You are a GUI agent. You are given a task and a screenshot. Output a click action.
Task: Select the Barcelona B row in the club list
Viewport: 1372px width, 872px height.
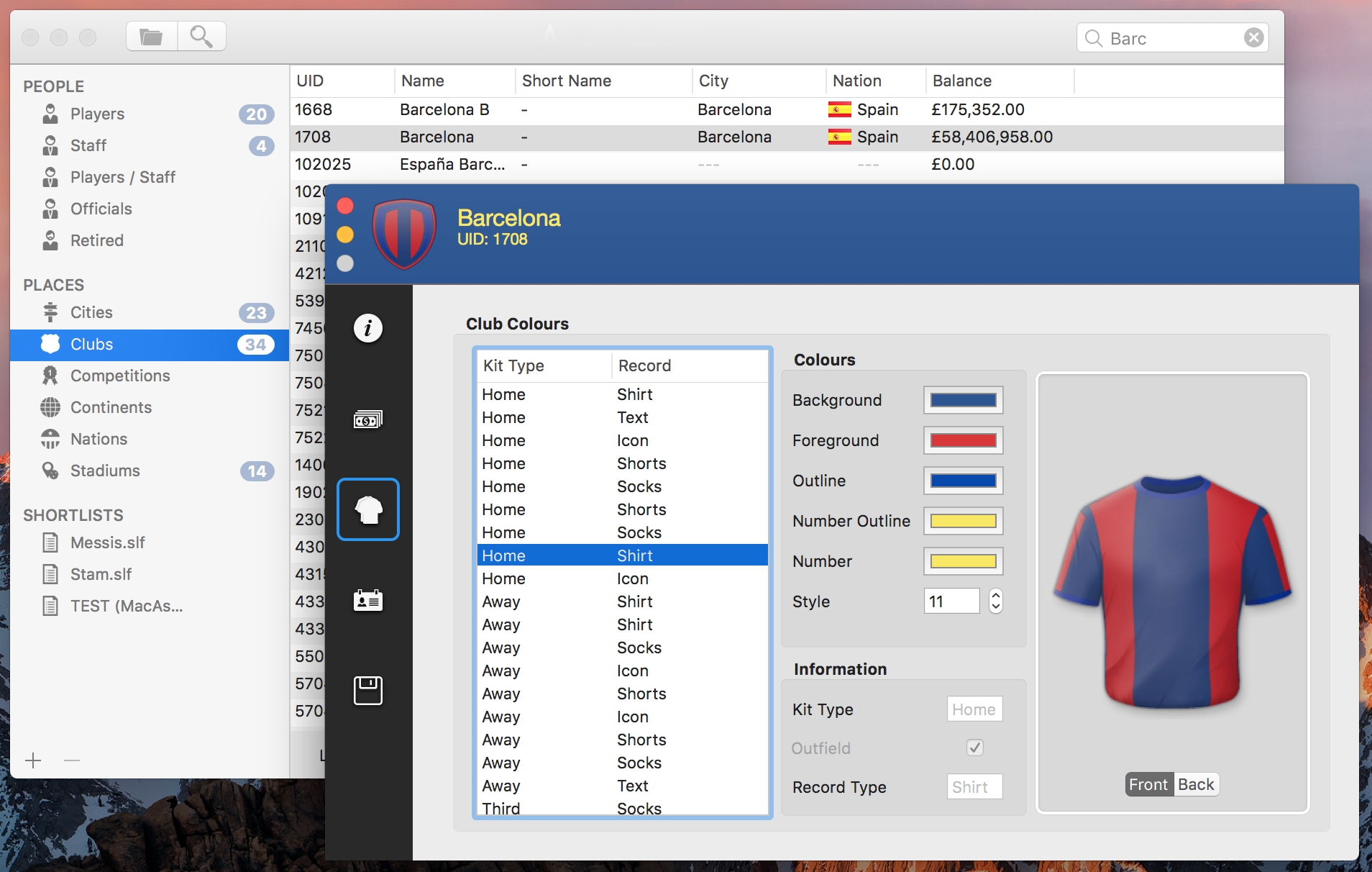(787, 109)
